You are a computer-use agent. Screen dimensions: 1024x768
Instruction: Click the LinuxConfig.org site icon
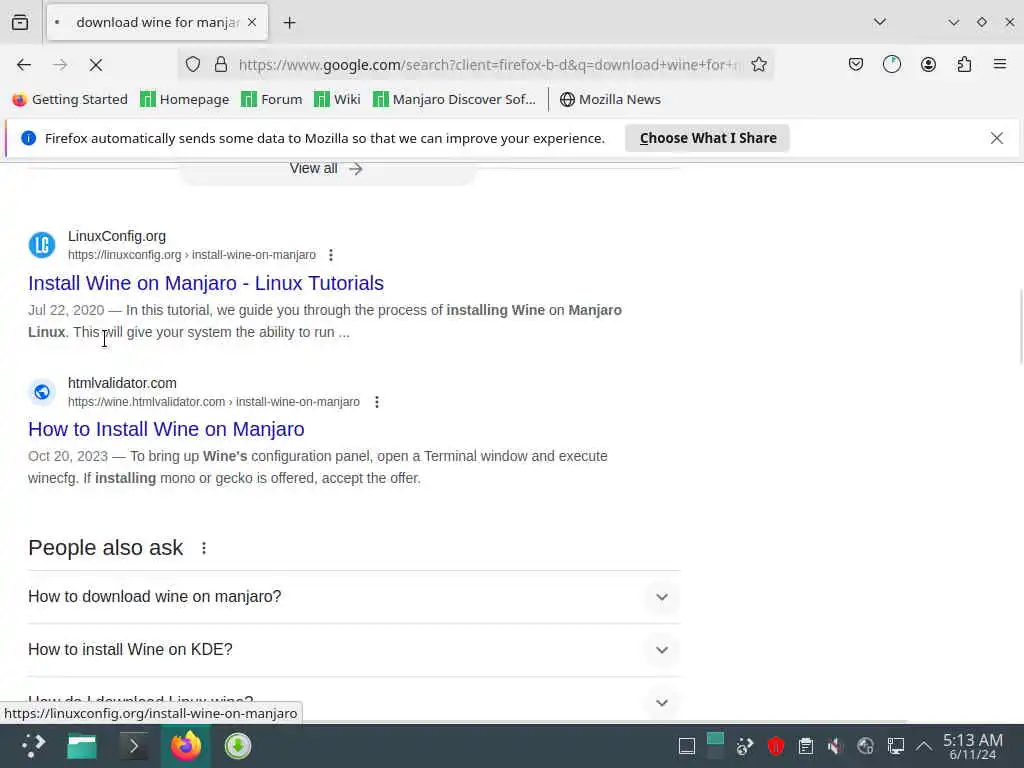[42, 246]
